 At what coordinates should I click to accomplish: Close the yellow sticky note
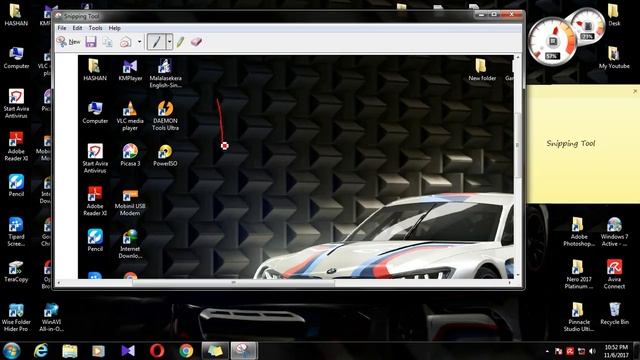tap(635, 91)
